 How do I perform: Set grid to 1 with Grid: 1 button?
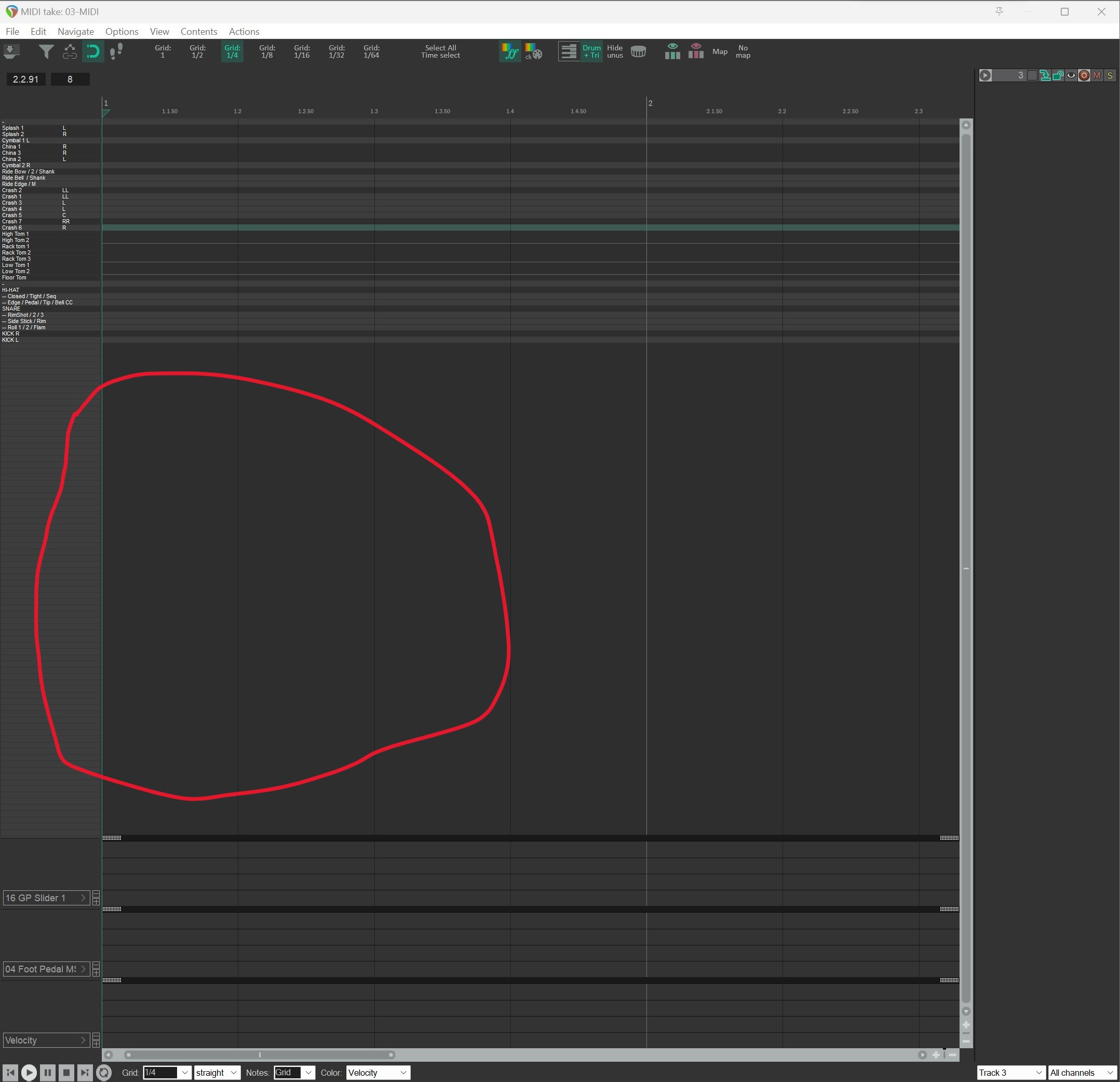point(163,51)
